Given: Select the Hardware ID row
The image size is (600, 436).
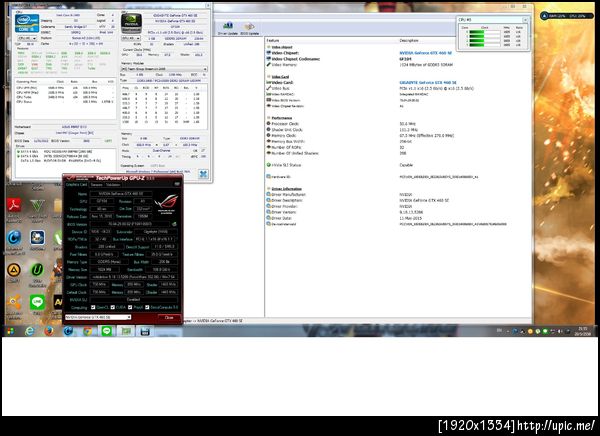Looking at the screenshot, I should [398, 177].
